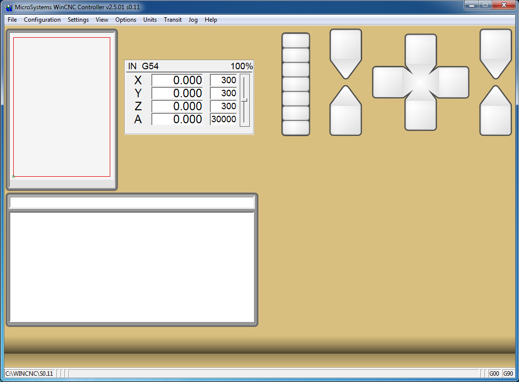Open the Configuration menu
Image resolution: width=519 pixels, height=382 pixels.
tap(42, 20)
